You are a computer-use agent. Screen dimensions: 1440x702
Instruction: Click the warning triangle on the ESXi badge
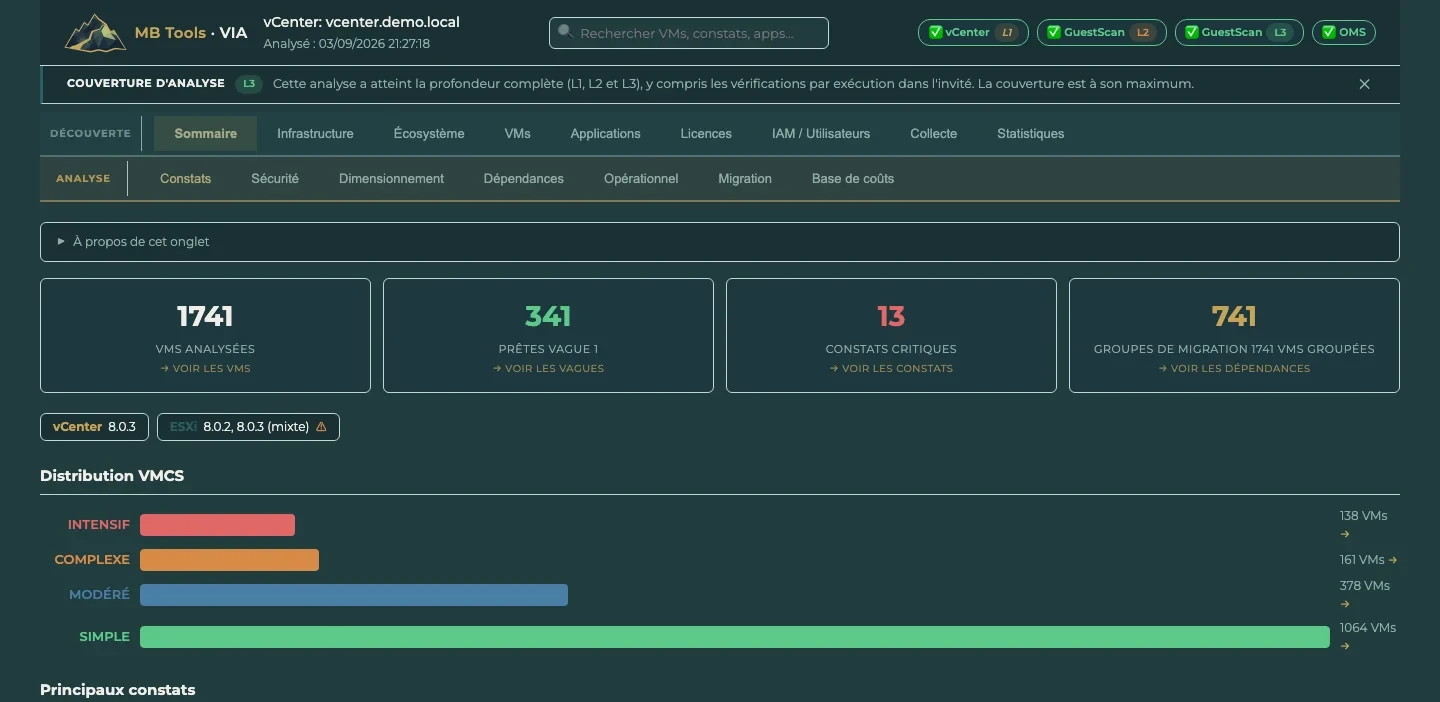(x=321, y=426)
